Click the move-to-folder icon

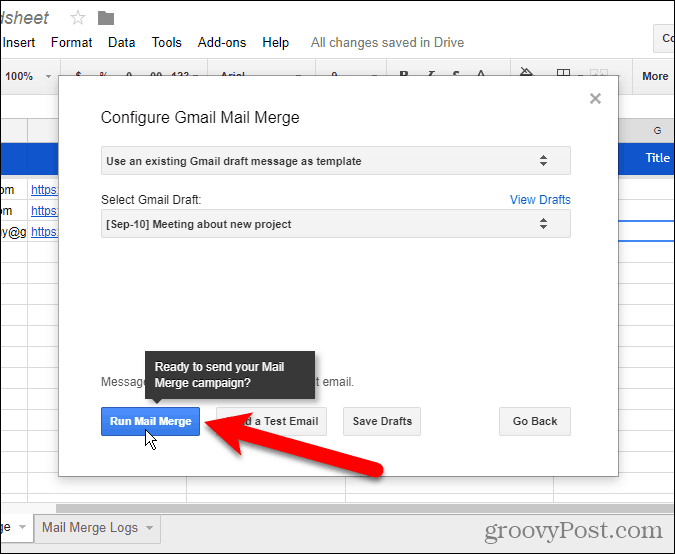point(105,18)
